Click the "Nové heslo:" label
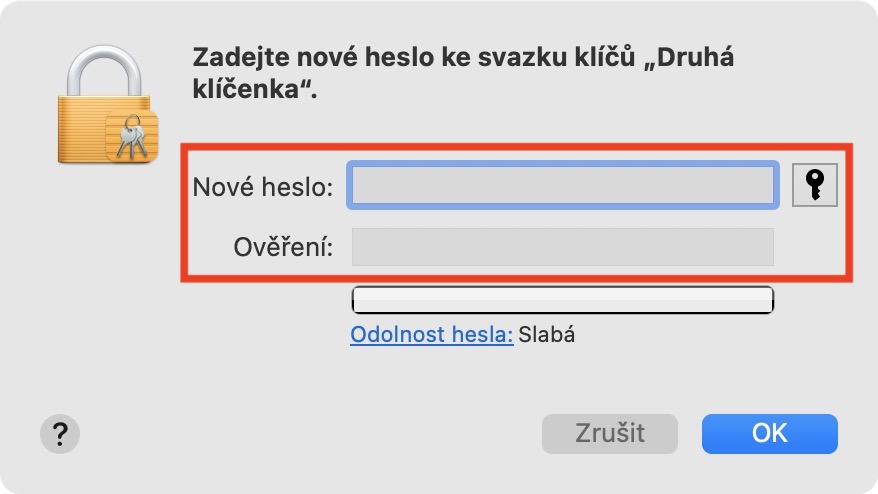This screenshot has width=878, height=494. tap(262, 186)
